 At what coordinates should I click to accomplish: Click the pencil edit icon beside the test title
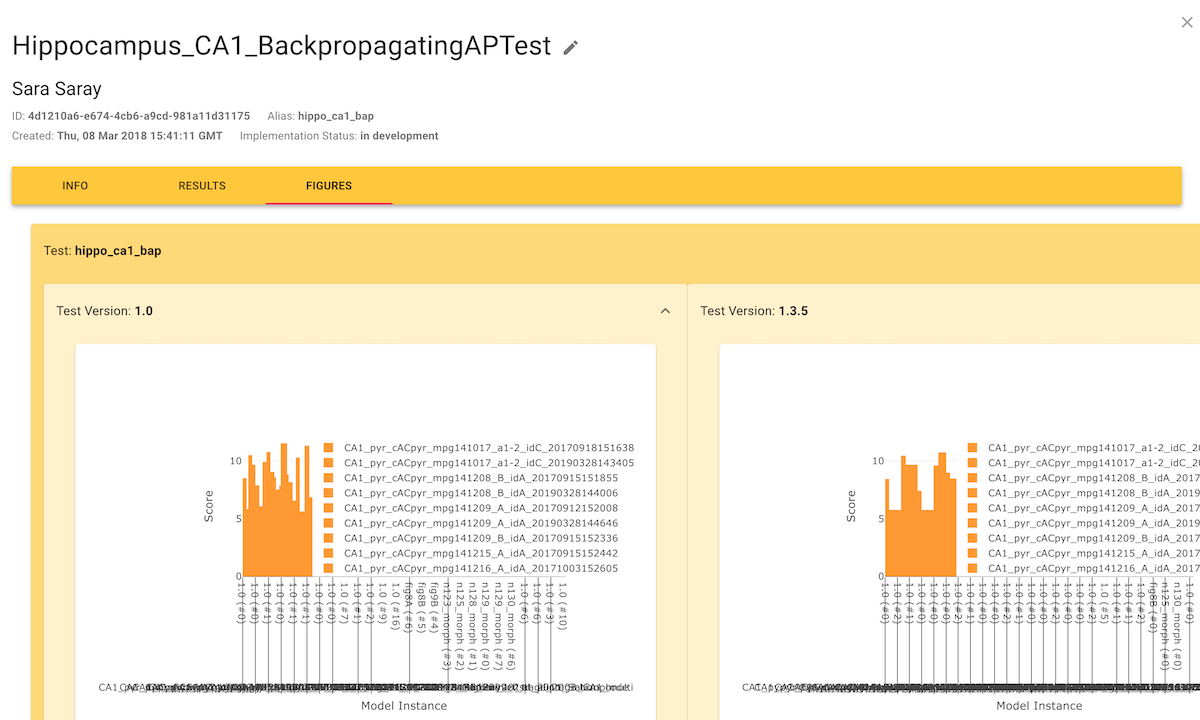coord(571,48)
